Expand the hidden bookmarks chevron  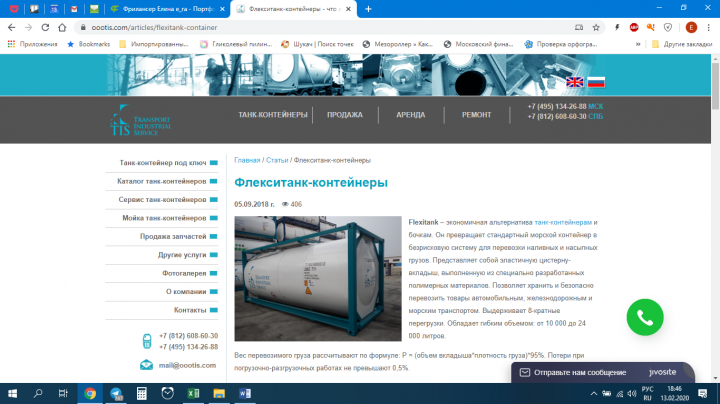638,44
